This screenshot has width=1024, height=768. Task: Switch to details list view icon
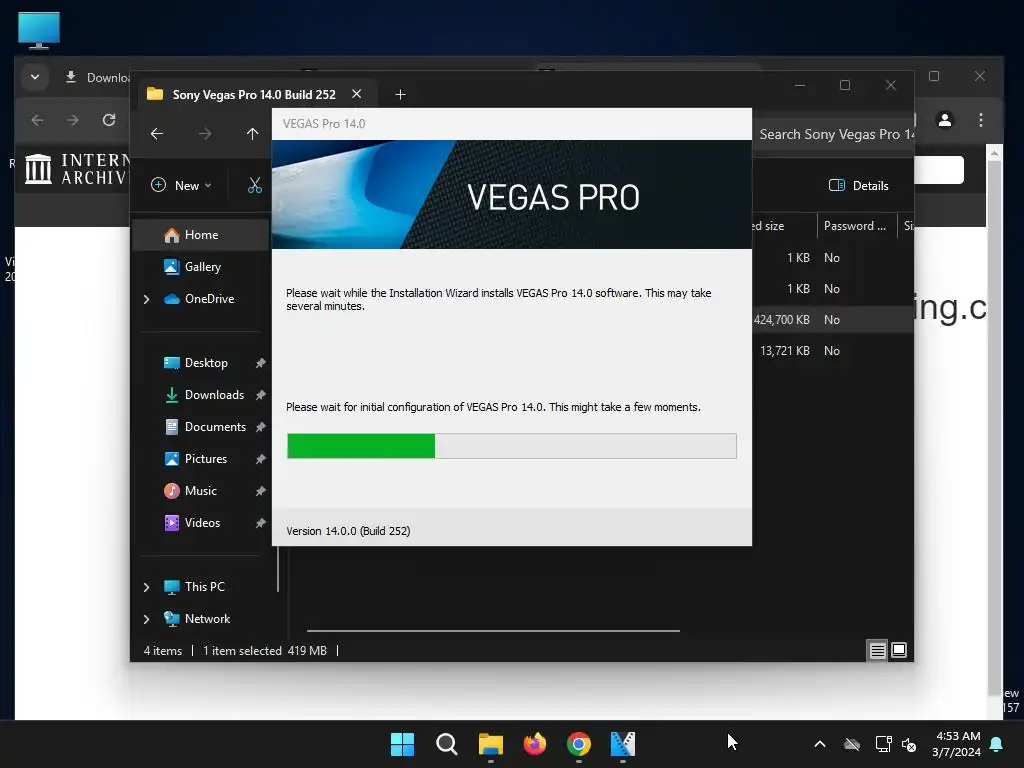(x=877, y=650)
